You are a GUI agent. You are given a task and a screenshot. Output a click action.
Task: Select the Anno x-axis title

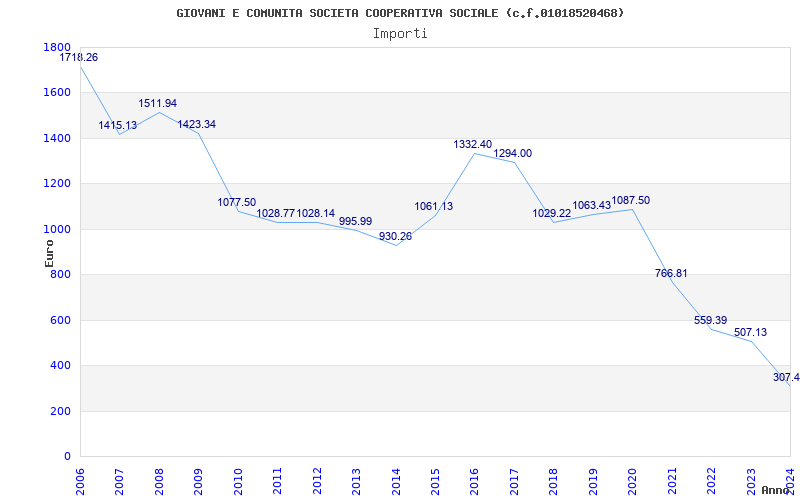point(775,490)
